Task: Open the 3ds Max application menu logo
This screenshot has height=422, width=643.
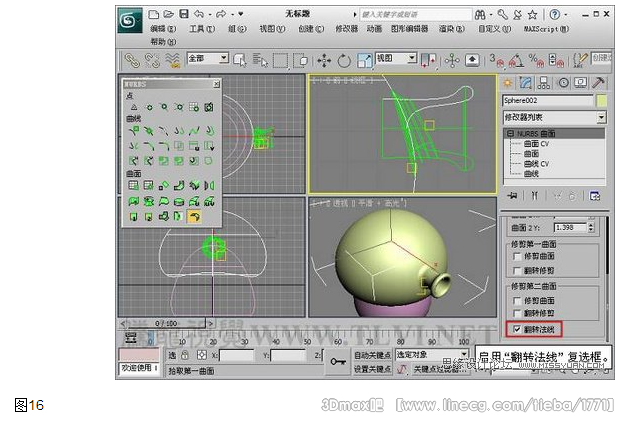Action: pyautogui.click(x=129, y=20)
